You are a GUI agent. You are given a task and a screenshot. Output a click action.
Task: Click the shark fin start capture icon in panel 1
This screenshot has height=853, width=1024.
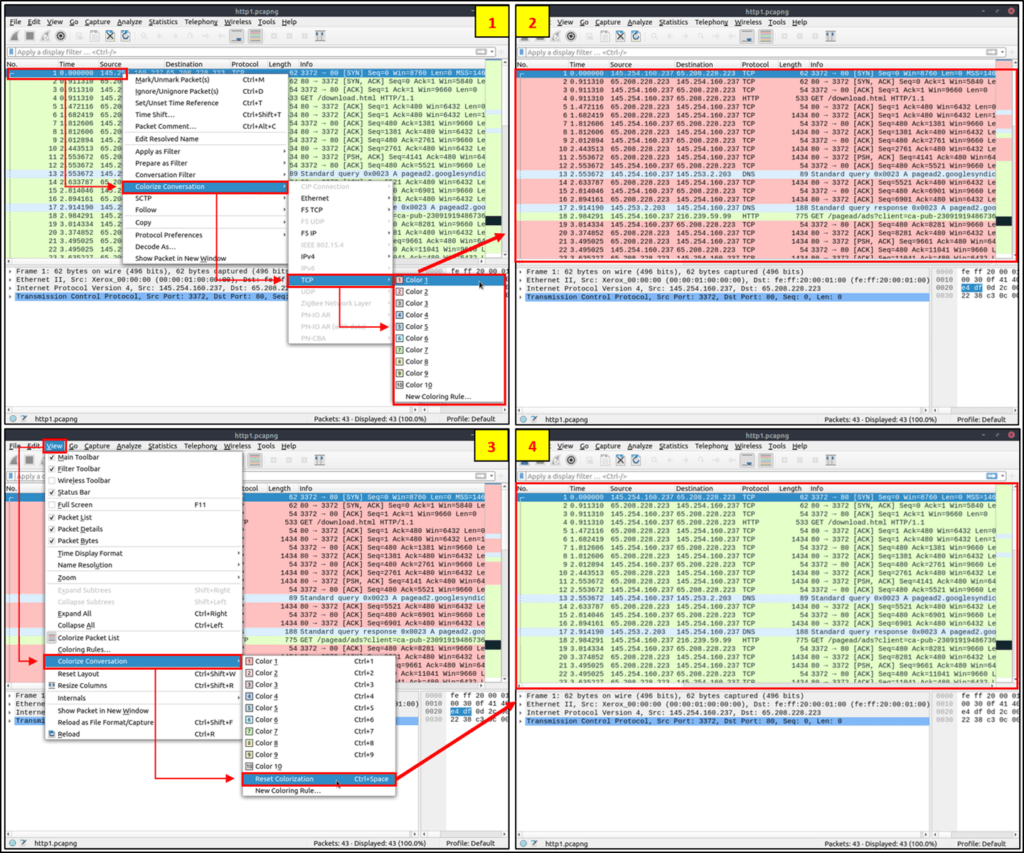[14, 36]
